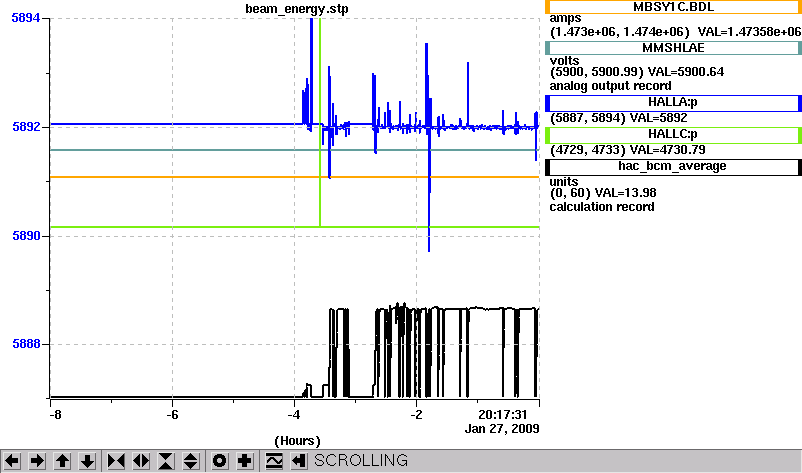This screenshot has width=802, height=473.
Task: Click the arrow-to-bar scrolling mode icon
Action: coord(299,461)
